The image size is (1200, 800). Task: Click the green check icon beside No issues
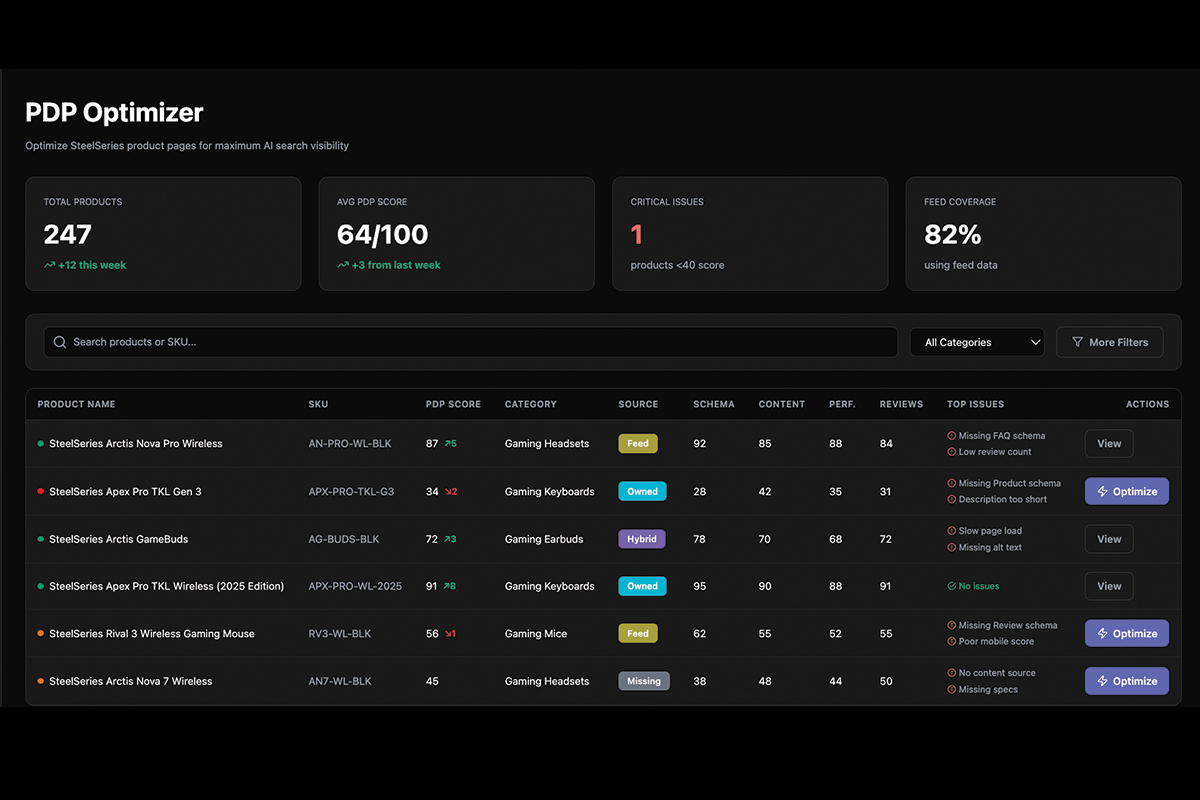(951, 586)
